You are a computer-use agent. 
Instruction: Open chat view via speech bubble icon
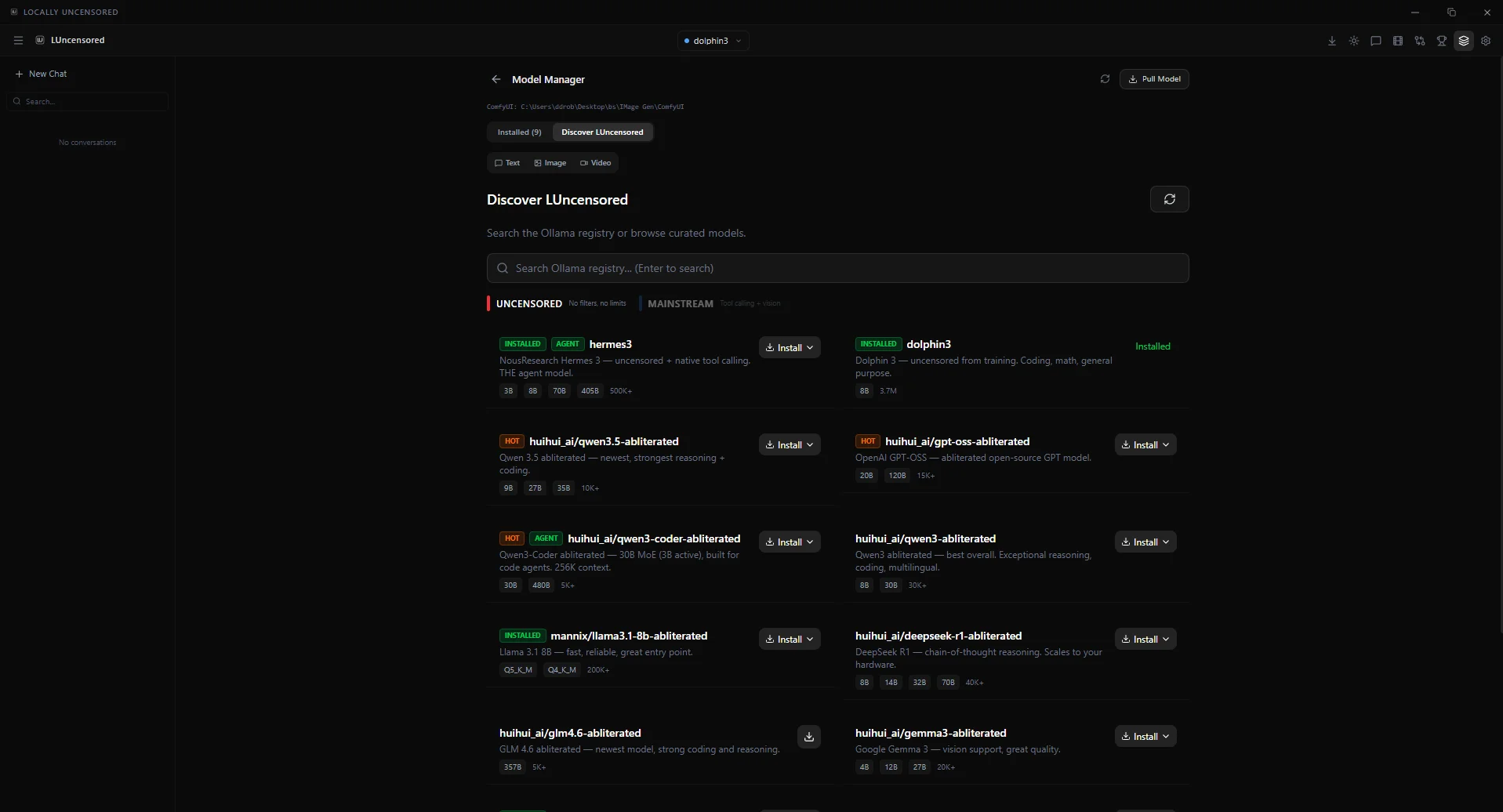(x=1376, y=41)
